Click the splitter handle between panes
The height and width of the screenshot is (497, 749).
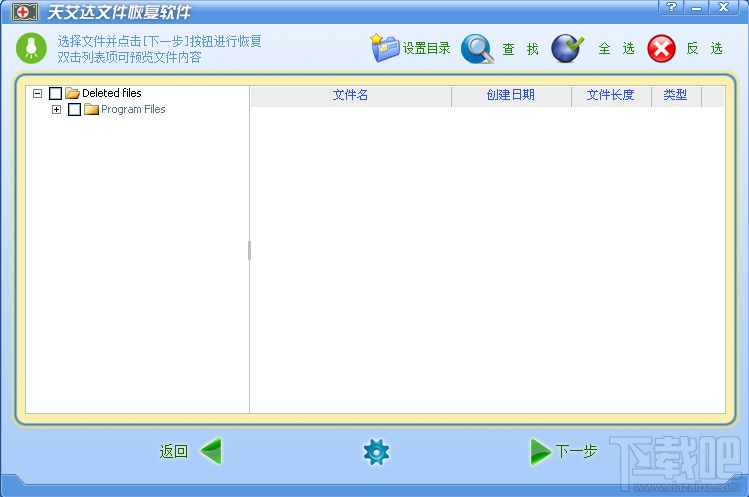[249, 250]
